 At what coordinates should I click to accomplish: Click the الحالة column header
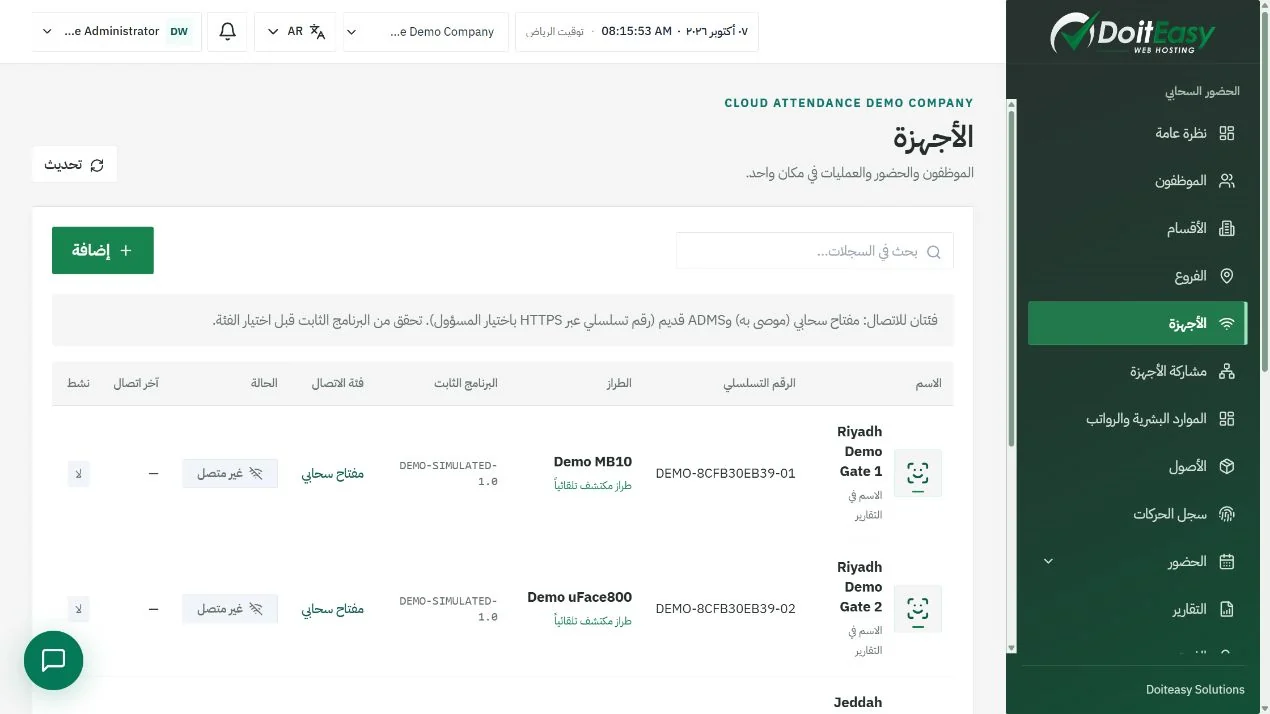264,383
